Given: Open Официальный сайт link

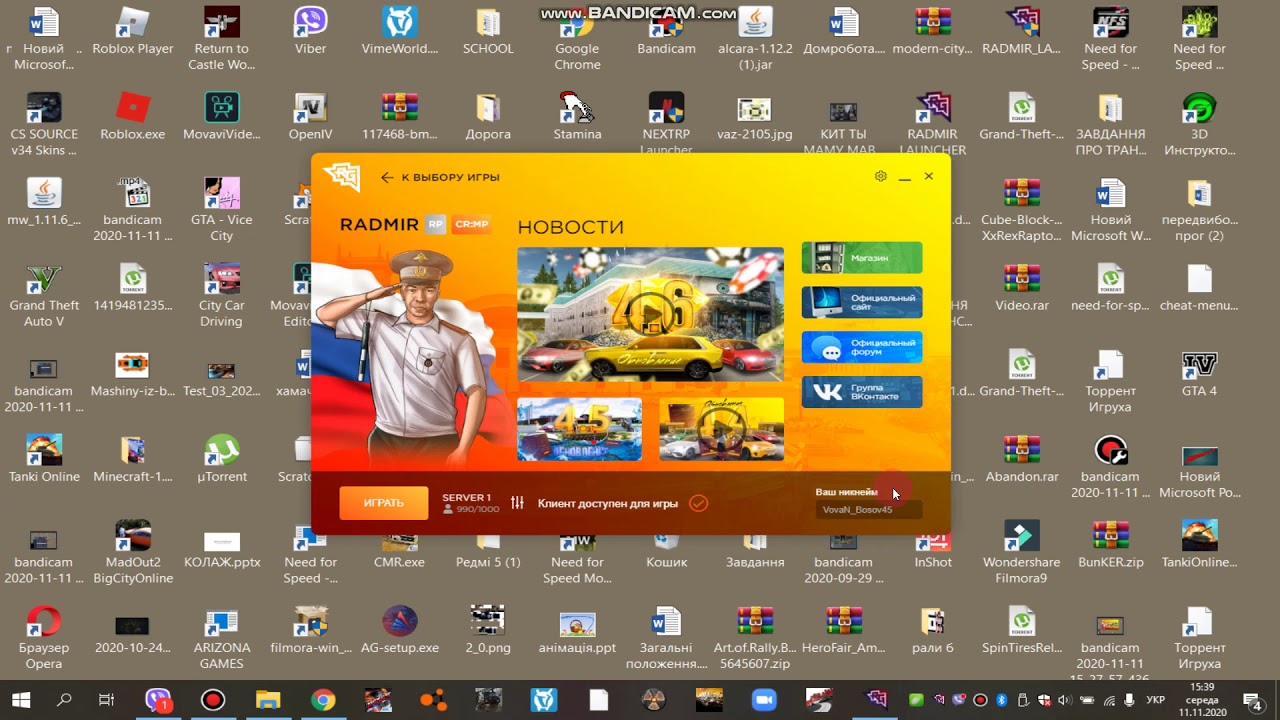Looking at the screenshot, I should click(862, 302).
